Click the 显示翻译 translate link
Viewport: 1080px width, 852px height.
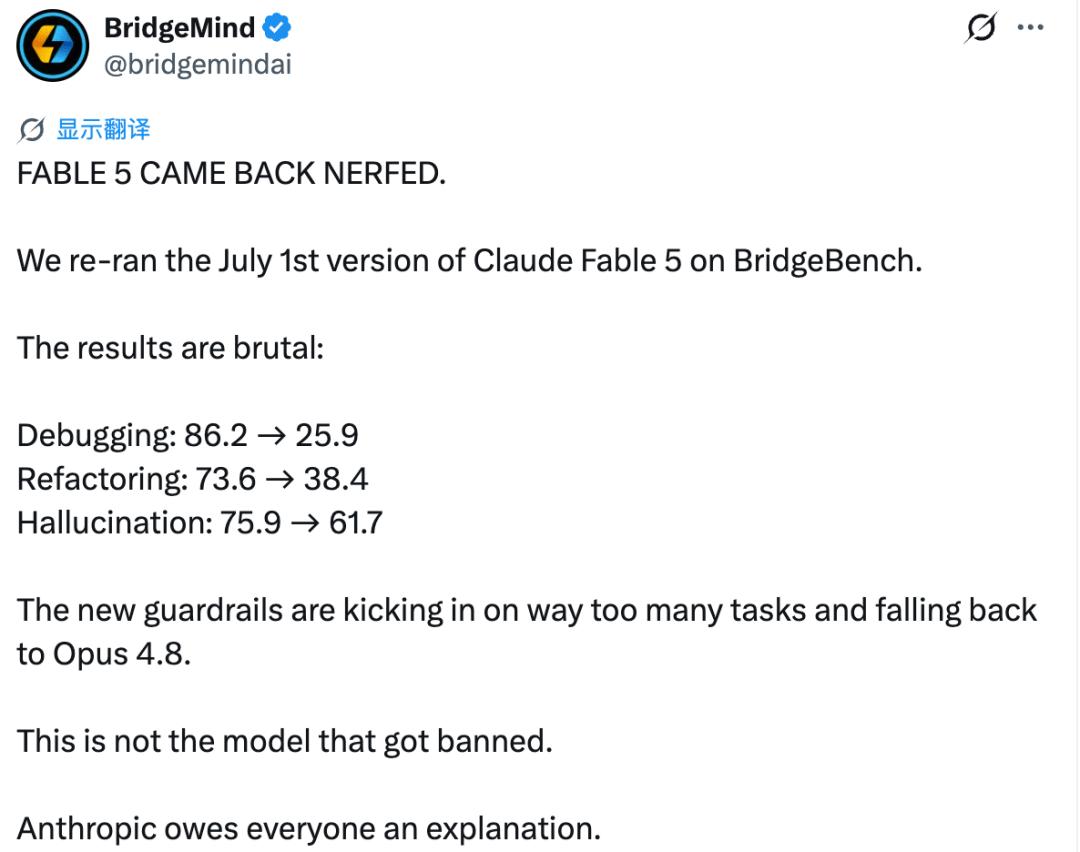(x=103, y=129)
